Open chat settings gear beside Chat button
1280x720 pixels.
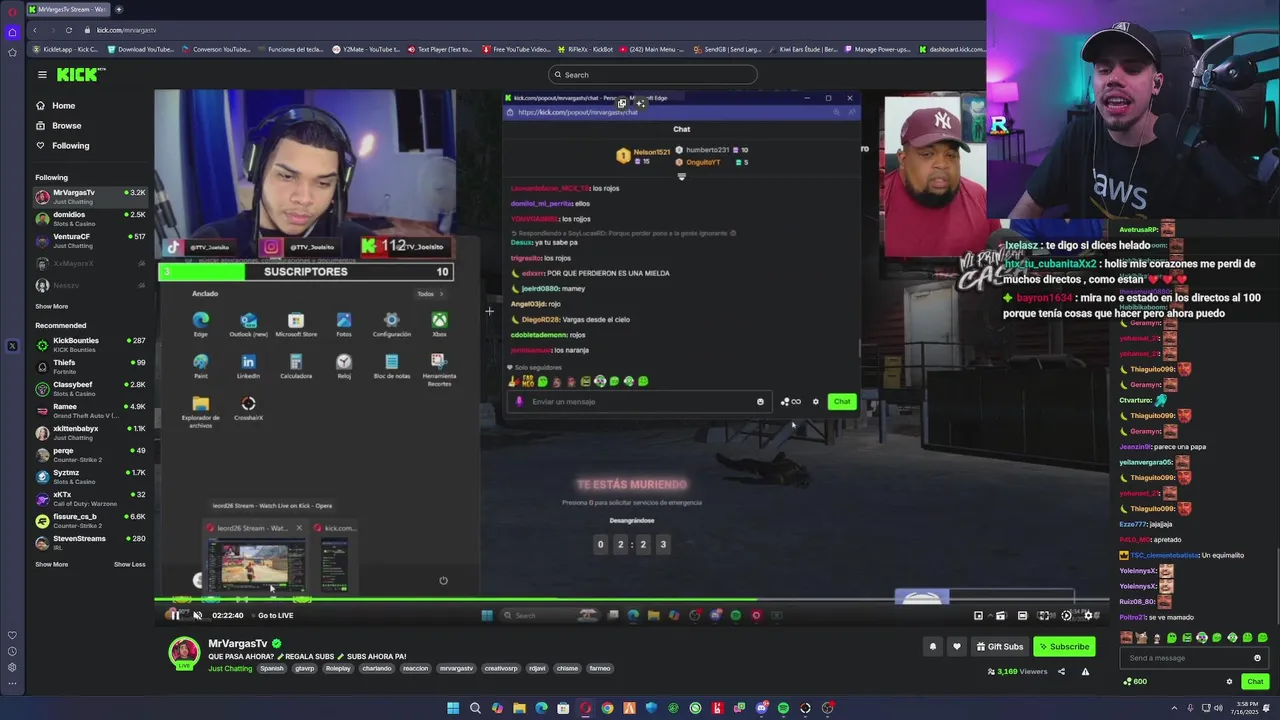point(1229,681)
